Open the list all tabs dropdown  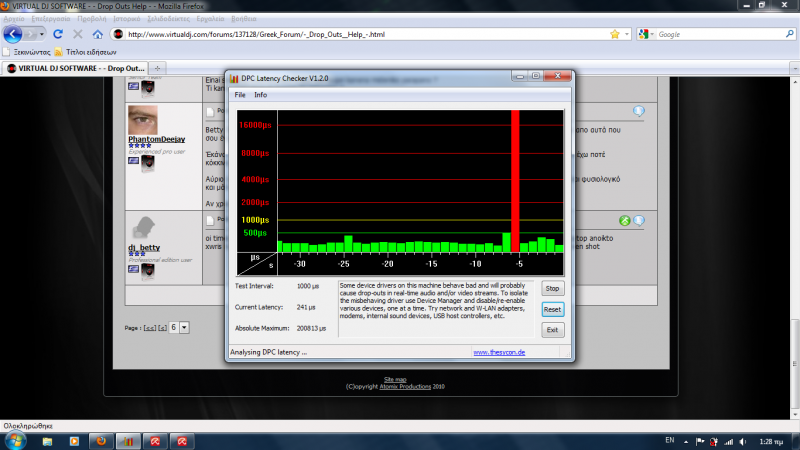(x=795, y=68)
